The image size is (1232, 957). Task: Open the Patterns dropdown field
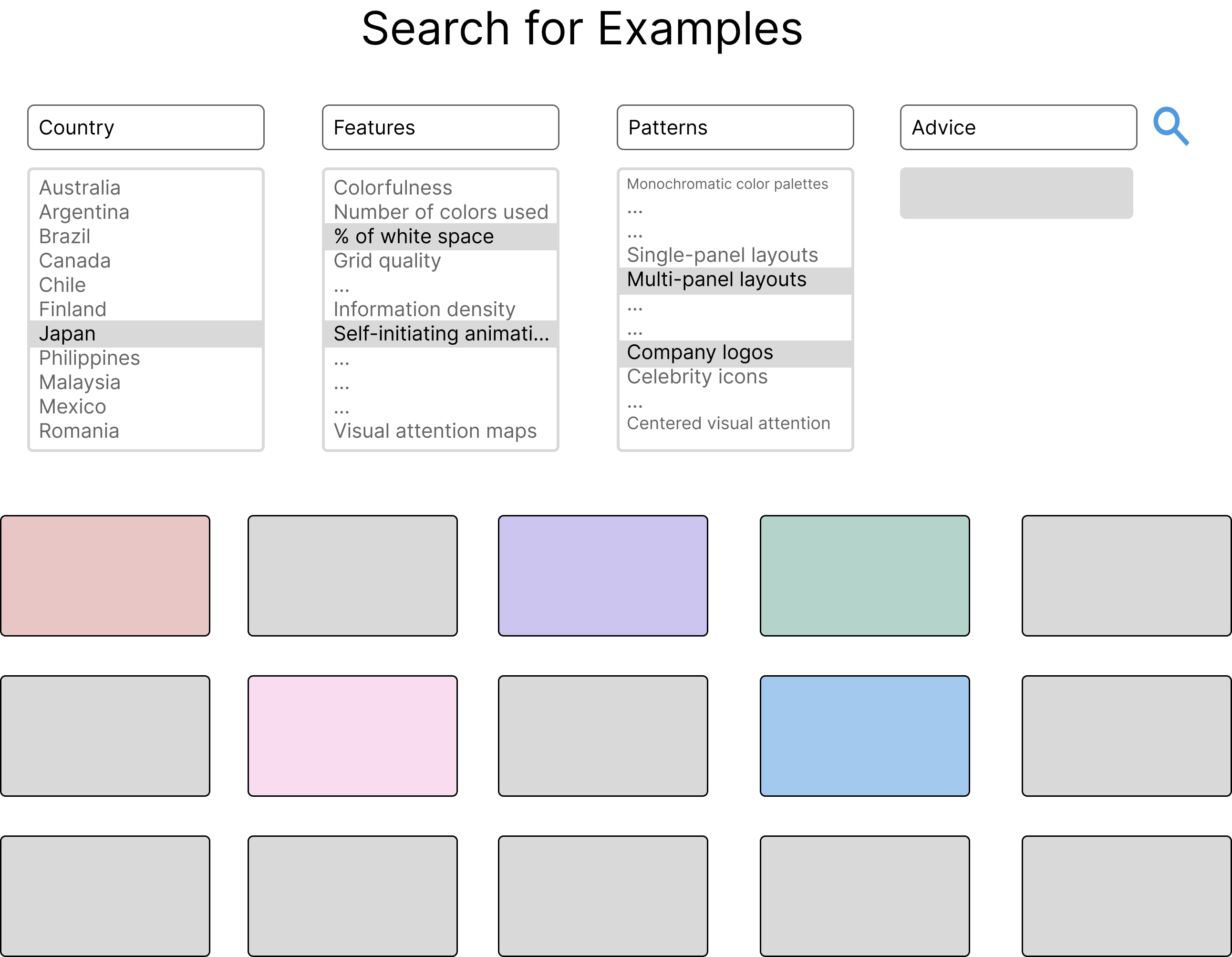click(x=735, y=127)
